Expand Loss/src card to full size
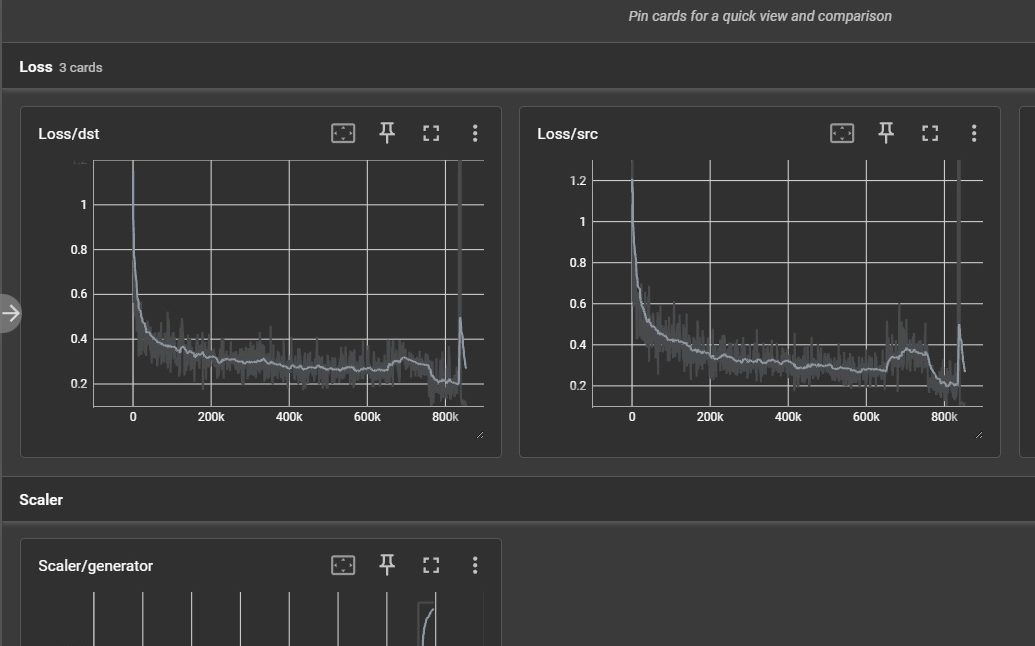1035x646 pixels. 930,133
